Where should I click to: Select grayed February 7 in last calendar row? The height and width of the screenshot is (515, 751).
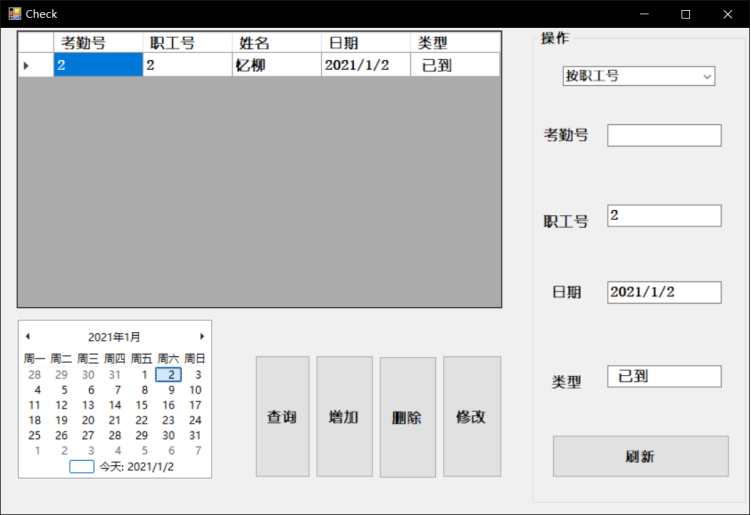click(x=198, y=451)
